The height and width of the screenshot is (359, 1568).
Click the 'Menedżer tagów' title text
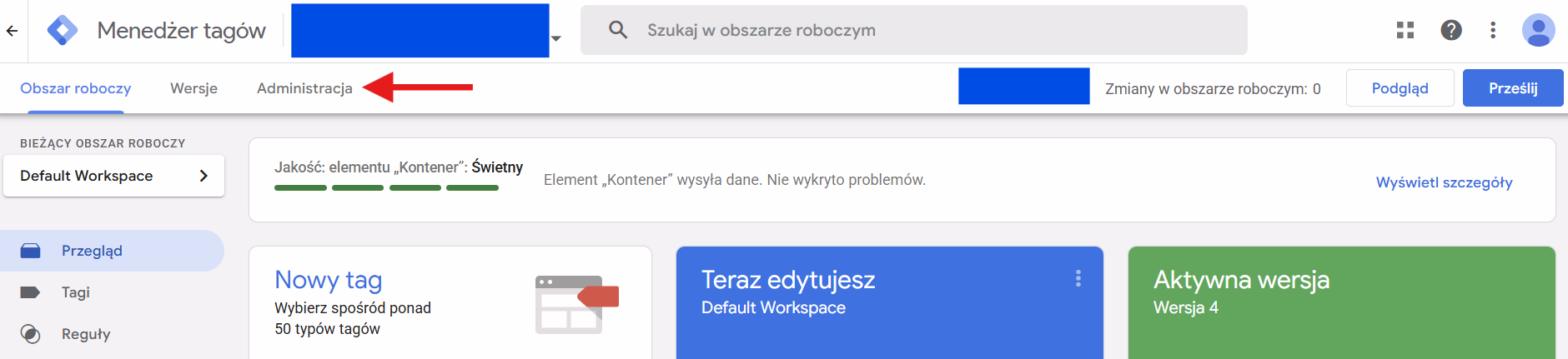[181, 31]
